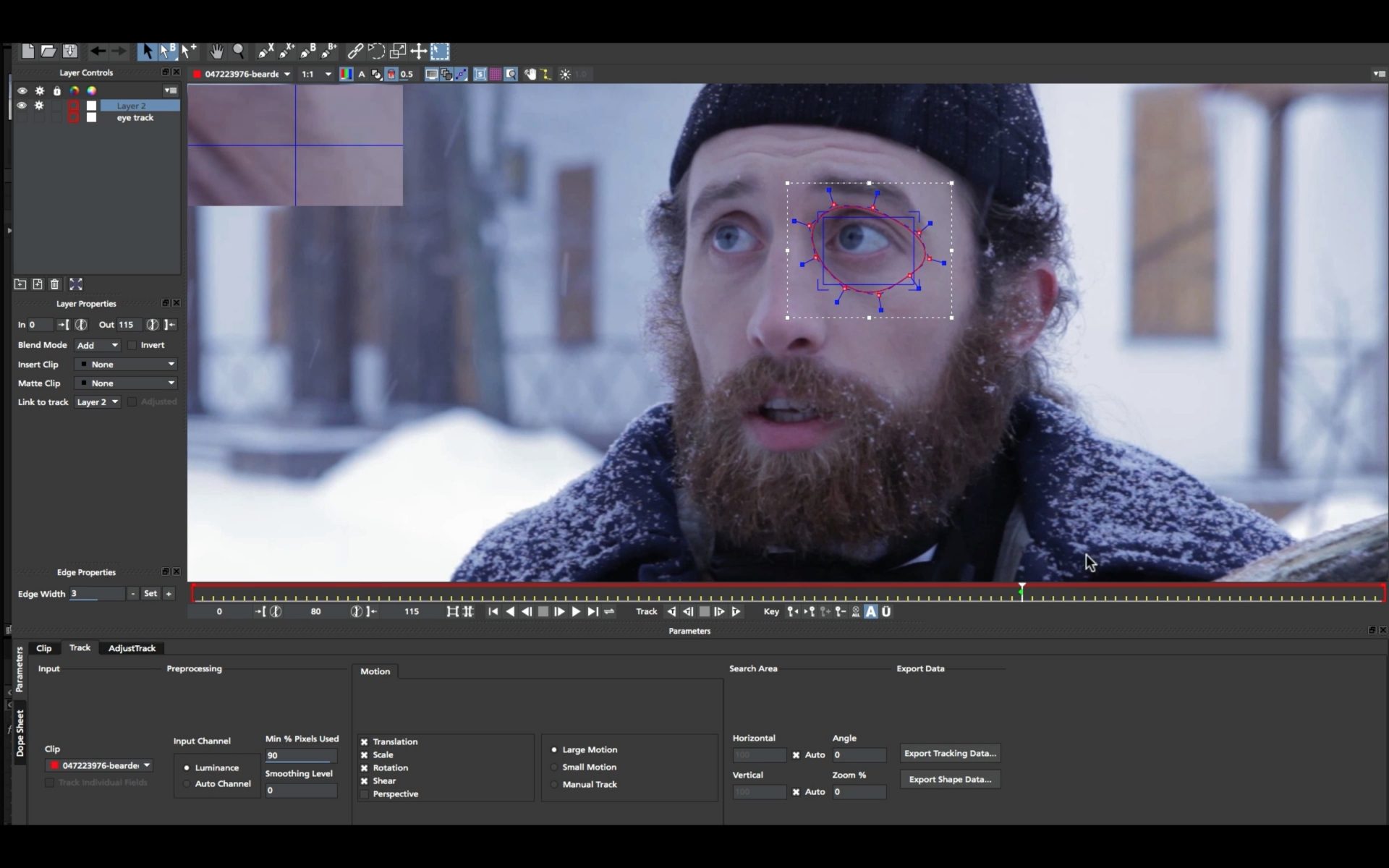
Task: Click the Min % Pixels Used field
Action: click(301, 755)
